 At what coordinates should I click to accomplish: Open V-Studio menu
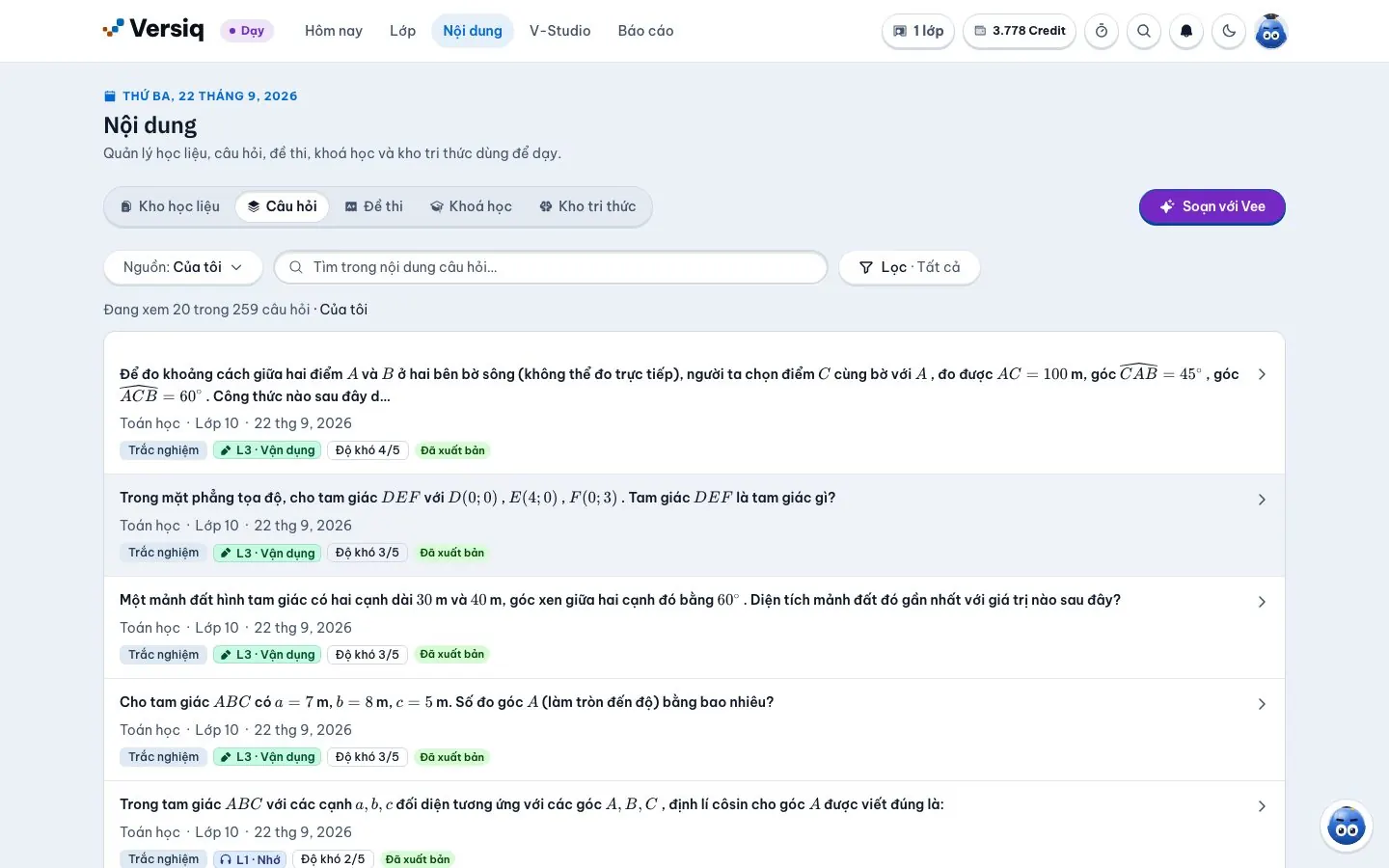[x=560, y=31]
